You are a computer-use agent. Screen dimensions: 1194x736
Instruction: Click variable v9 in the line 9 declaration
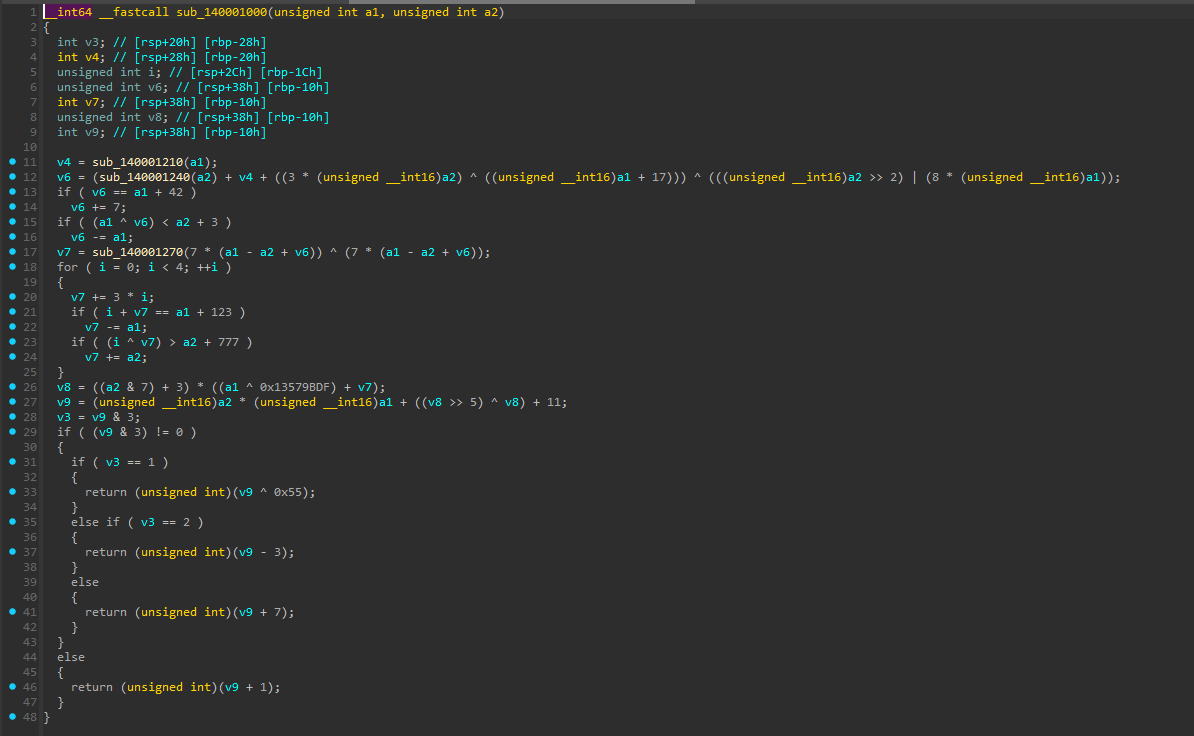(x=92, y=132)
